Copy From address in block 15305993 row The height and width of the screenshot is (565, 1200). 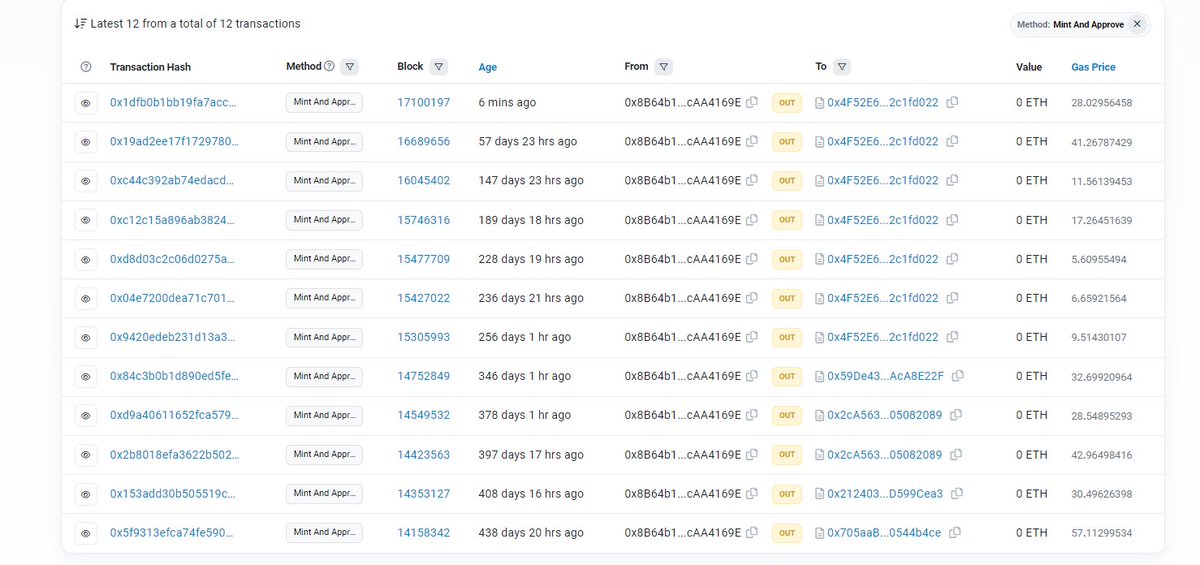752,337
